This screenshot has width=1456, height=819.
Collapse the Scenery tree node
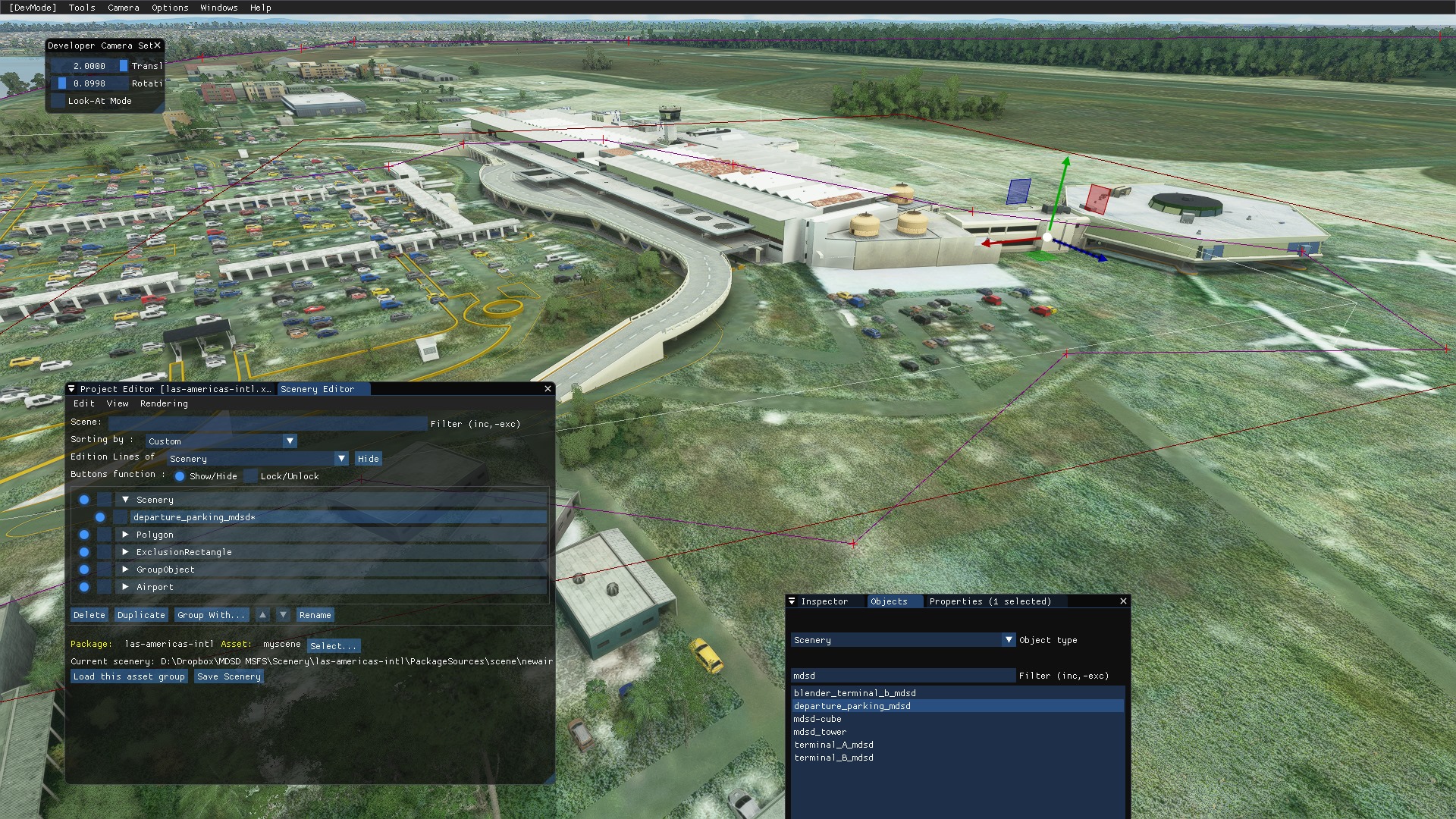pyautogui.click(x=126, y=500)
